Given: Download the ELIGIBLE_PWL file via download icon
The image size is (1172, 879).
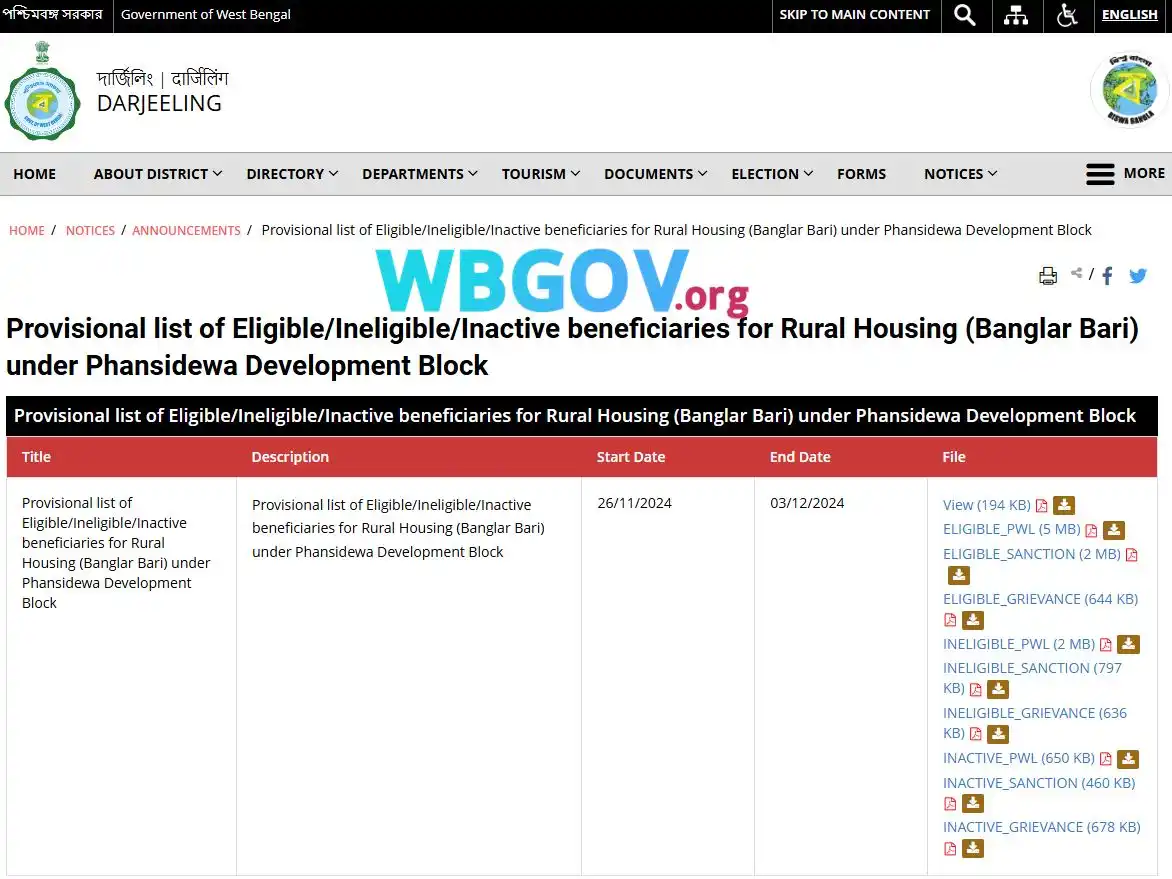Looking at the screenshot, I should 1114,530.
